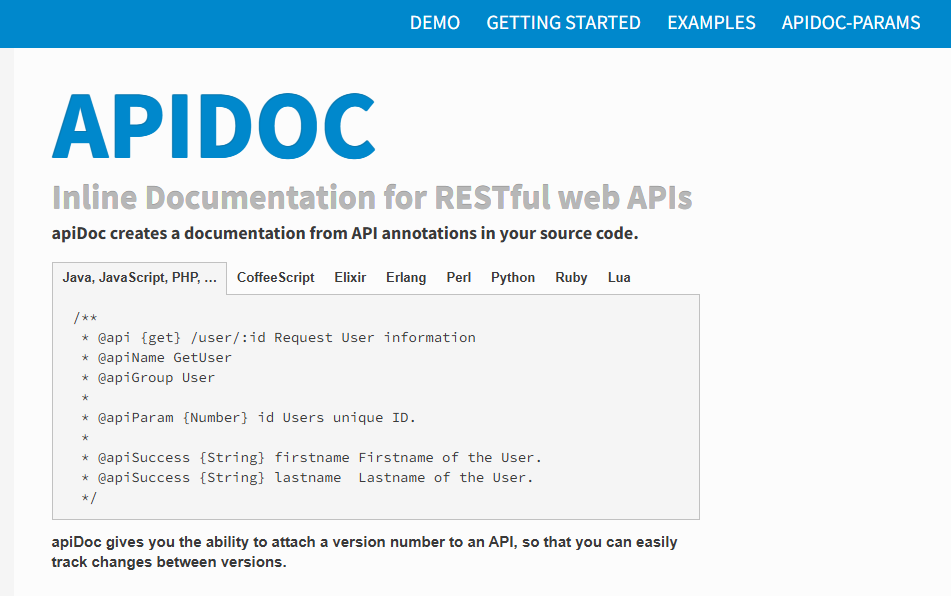Switch to the CoffeeScript tab
951x596 pixels.
275,278
